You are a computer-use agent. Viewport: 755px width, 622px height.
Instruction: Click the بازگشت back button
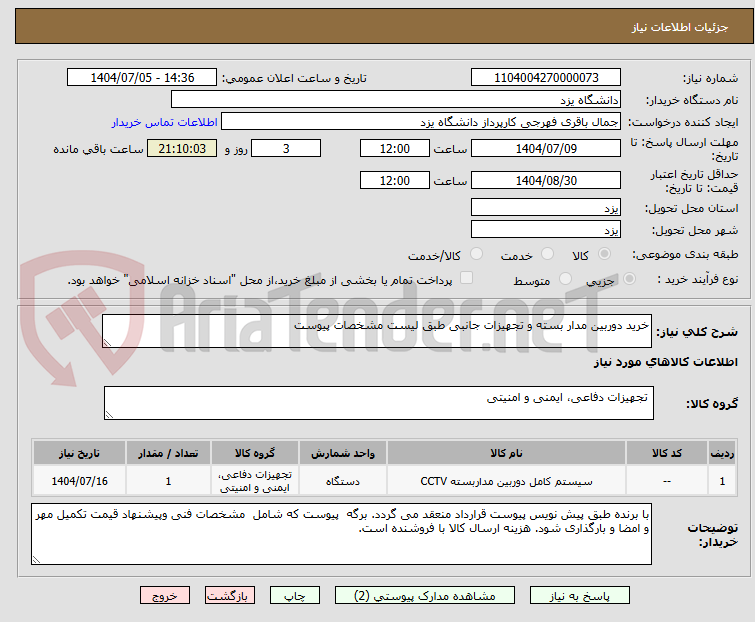coord(230,596)
